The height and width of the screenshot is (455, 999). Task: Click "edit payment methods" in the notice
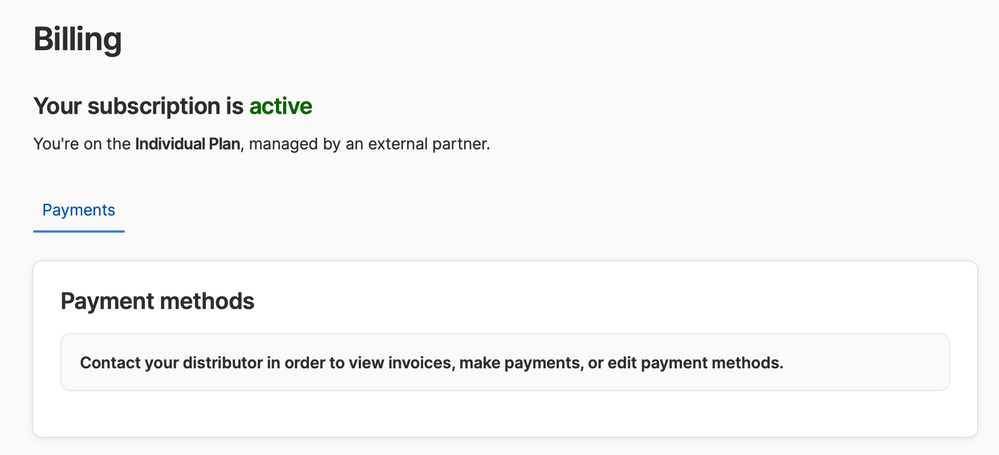point(695,362)
